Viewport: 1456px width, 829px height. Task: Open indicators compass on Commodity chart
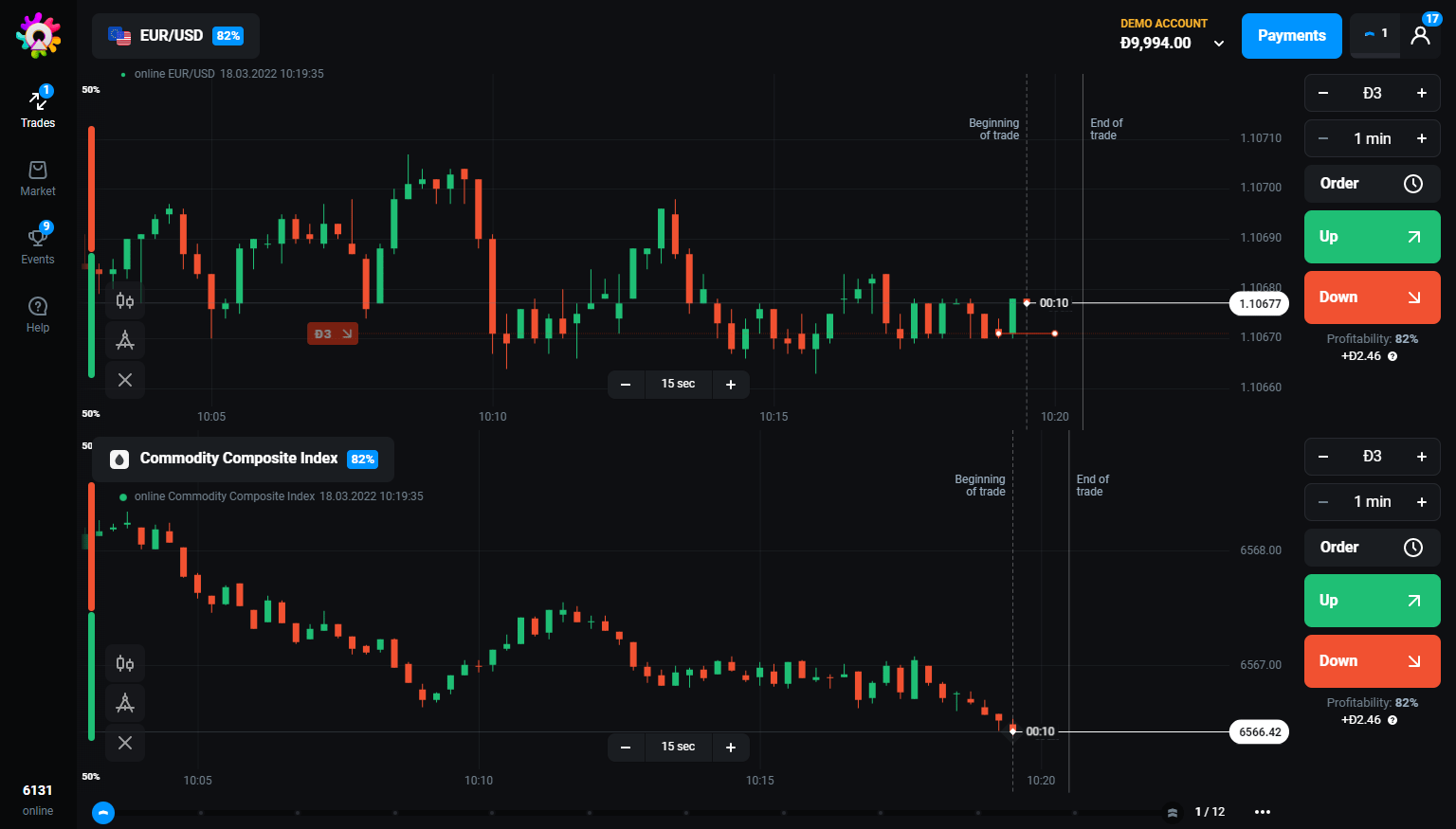pyautogui.click(x=125, y=703)
